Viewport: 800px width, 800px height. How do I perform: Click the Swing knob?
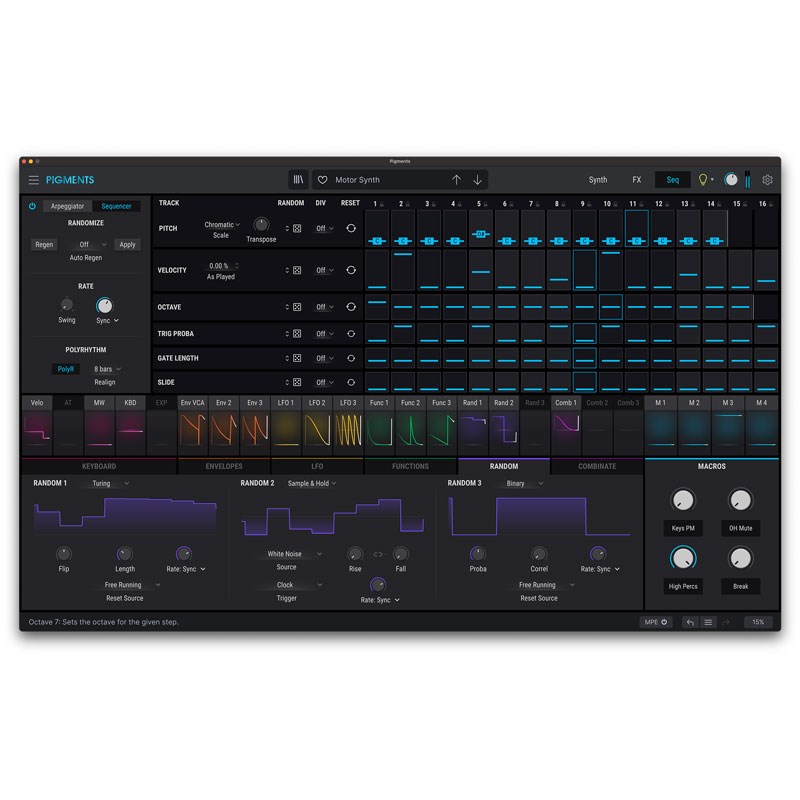click(x=66, y=305)
